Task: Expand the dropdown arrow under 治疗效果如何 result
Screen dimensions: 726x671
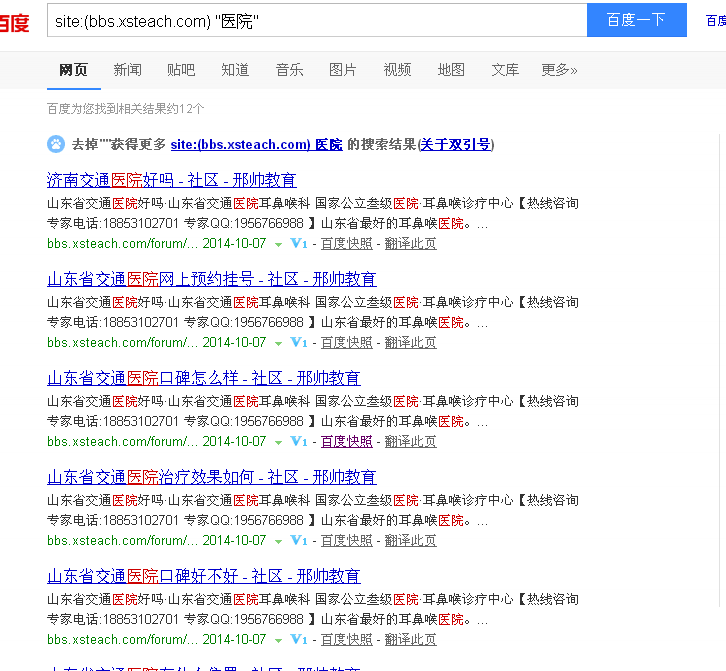Action: pos(278,542)
